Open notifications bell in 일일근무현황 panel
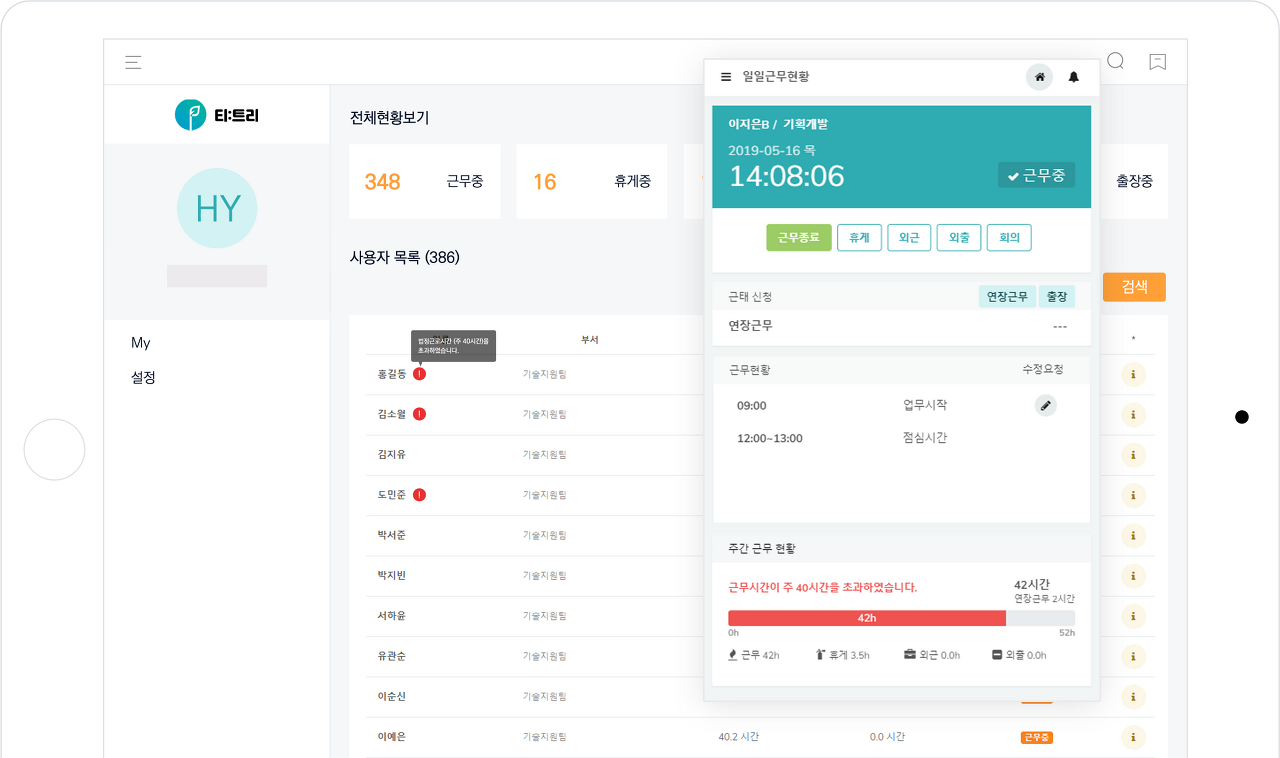Image resolution: width=1280 pixels, height=758 pixels. coord(1074,77)
